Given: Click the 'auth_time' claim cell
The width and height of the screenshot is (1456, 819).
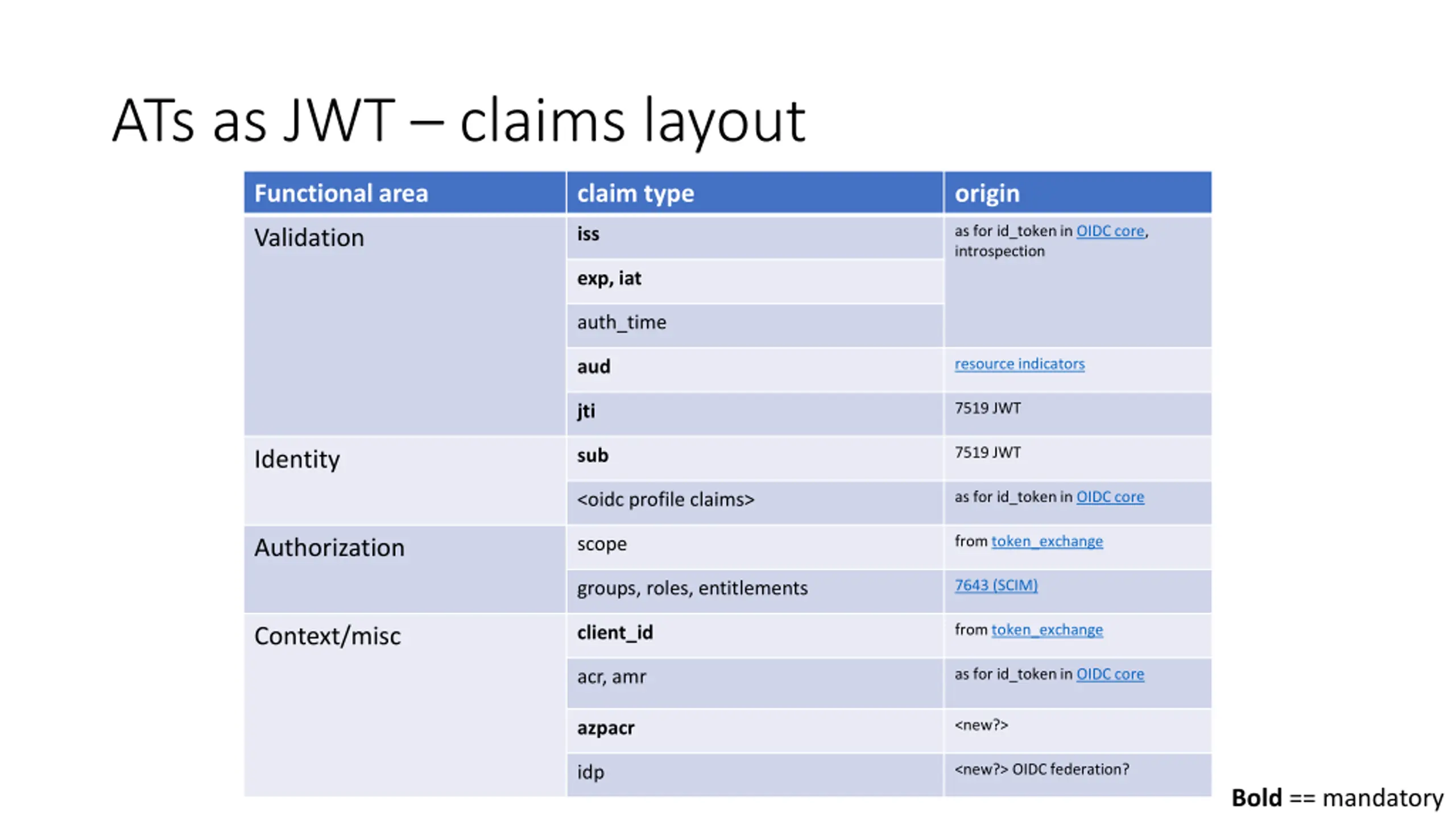Looking at the screenshot, I should (x=755, y=325).
